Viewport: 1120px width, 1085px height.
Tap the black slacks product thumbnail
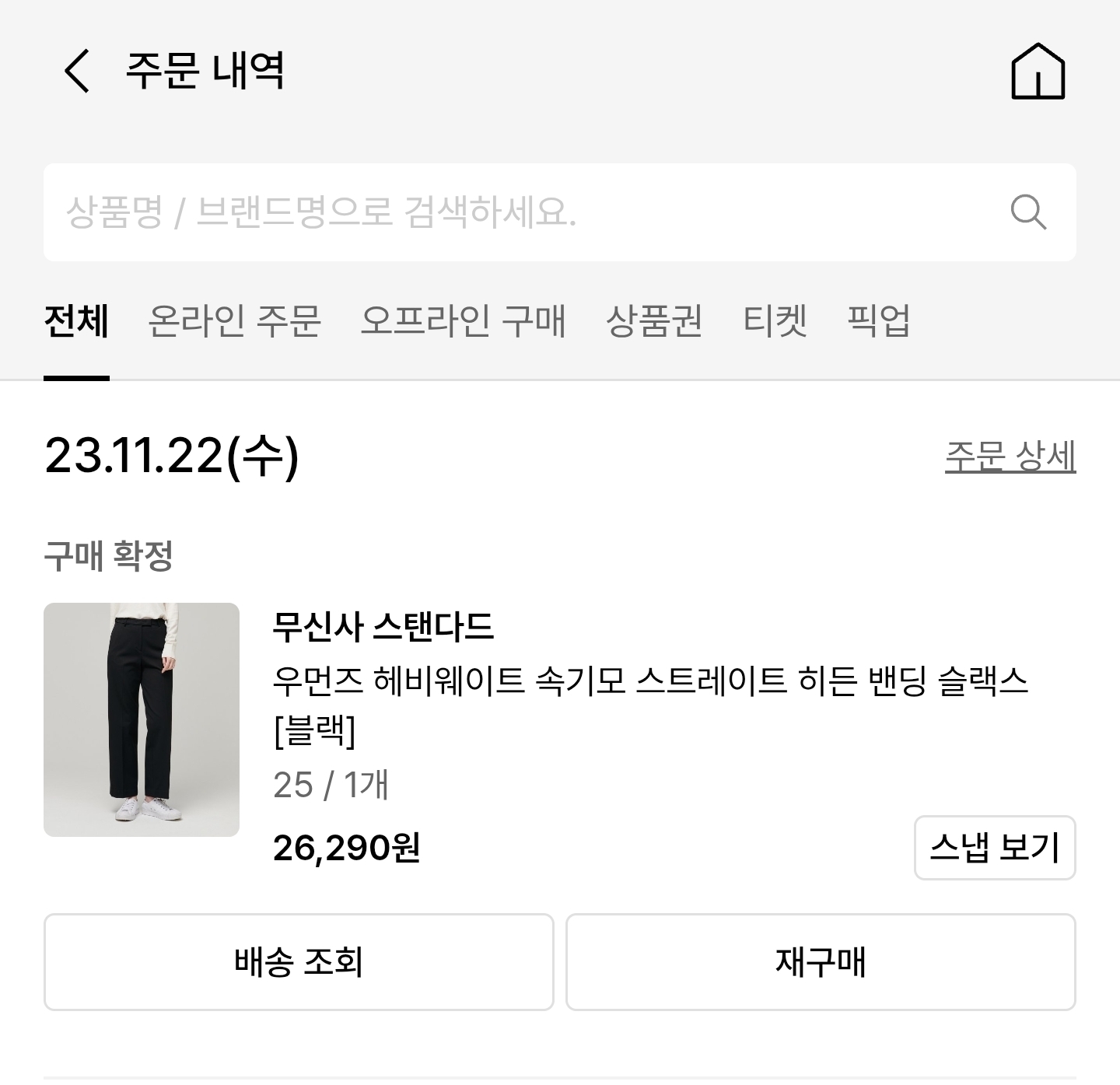(142, 719)
